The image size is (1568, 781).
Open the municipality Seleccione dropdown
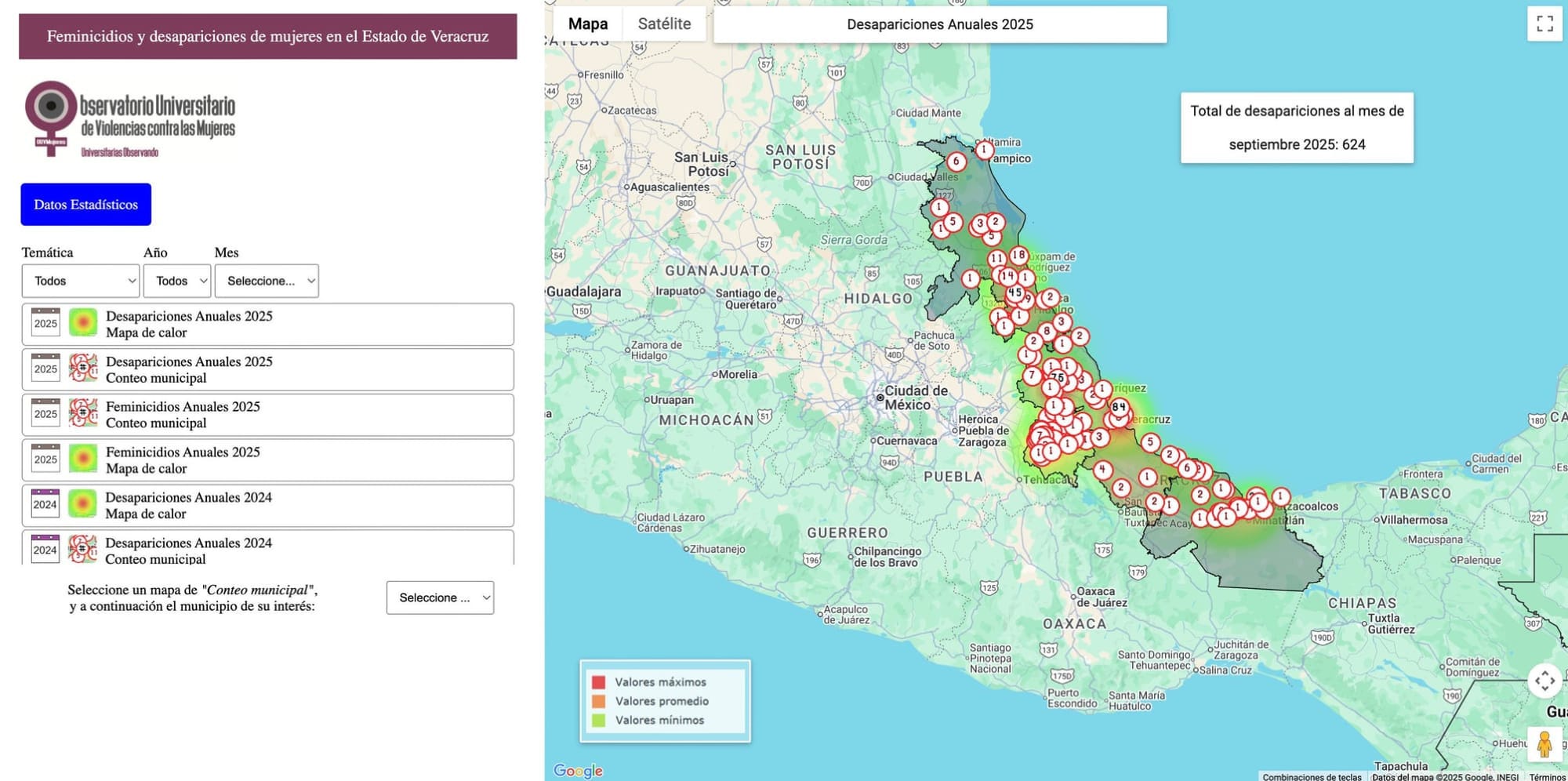point(440,598)
